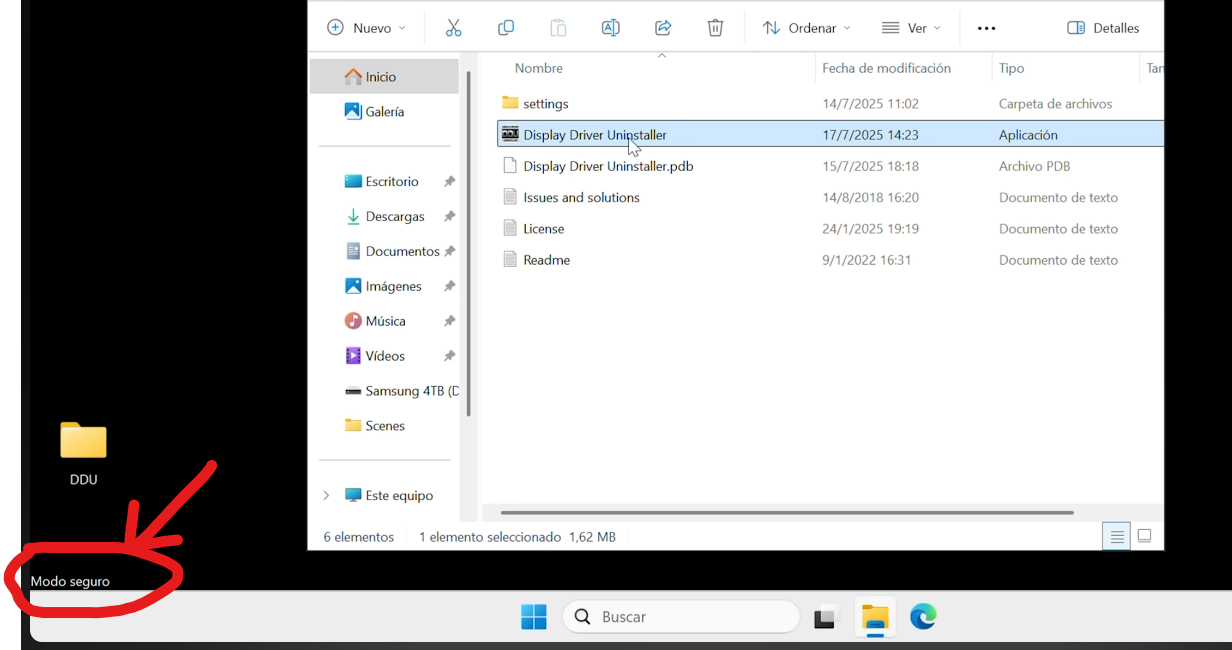Click the Share icon in toolbar

click(x=662, y=28)
